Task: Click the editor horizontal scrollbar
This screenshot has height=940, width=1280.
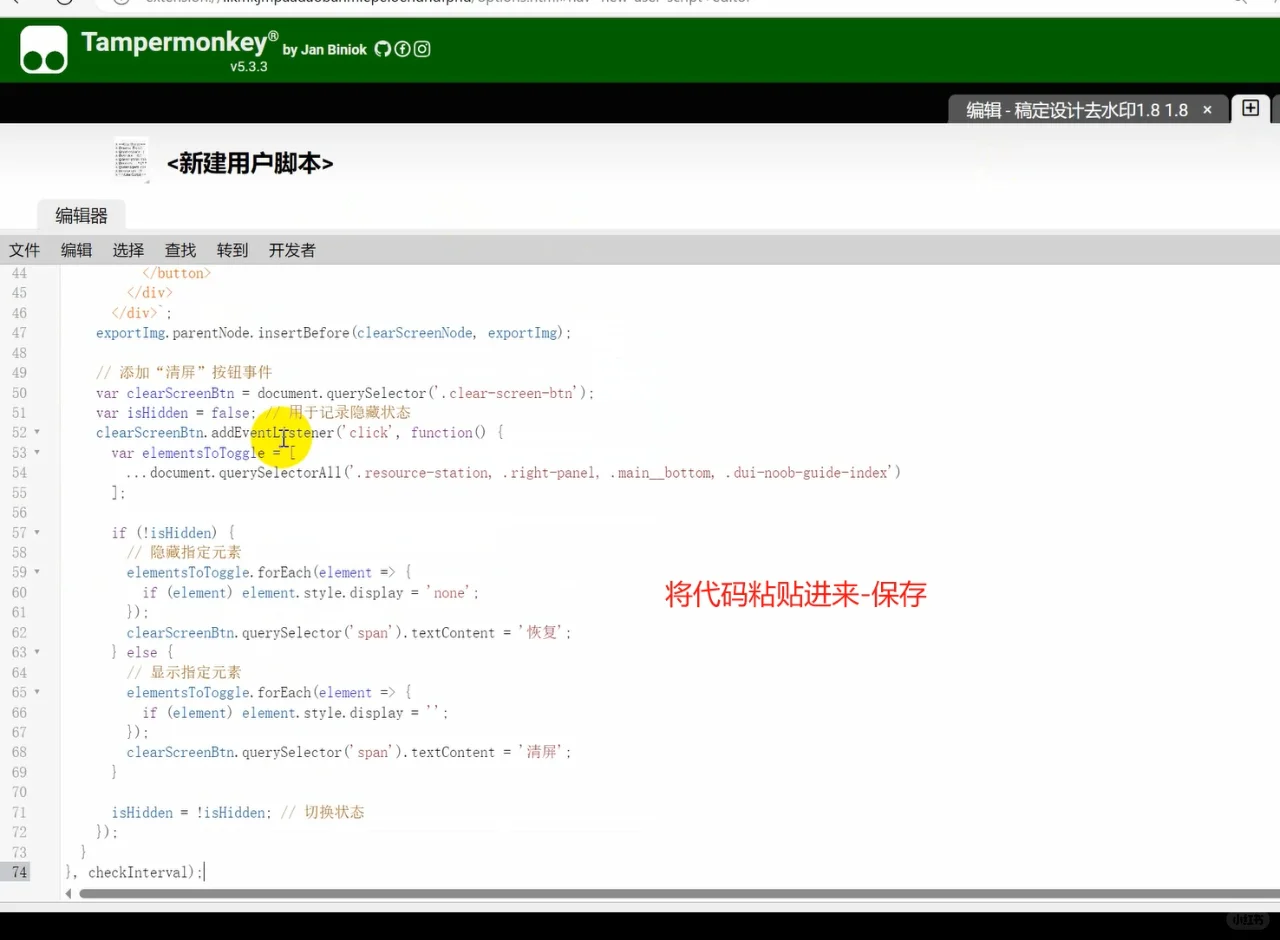Action: tap(679, 893)
